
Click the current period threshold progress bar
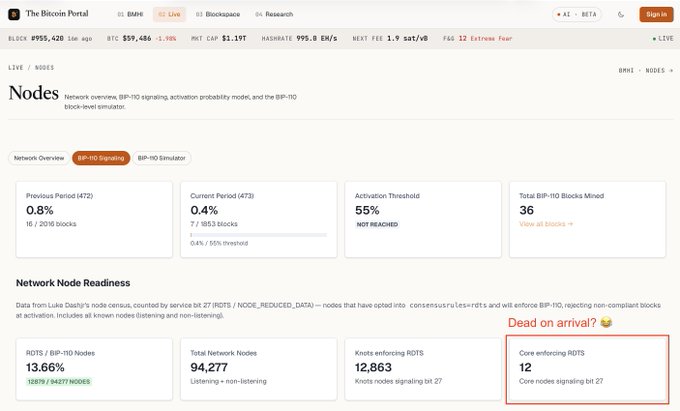tap(258, 235)
